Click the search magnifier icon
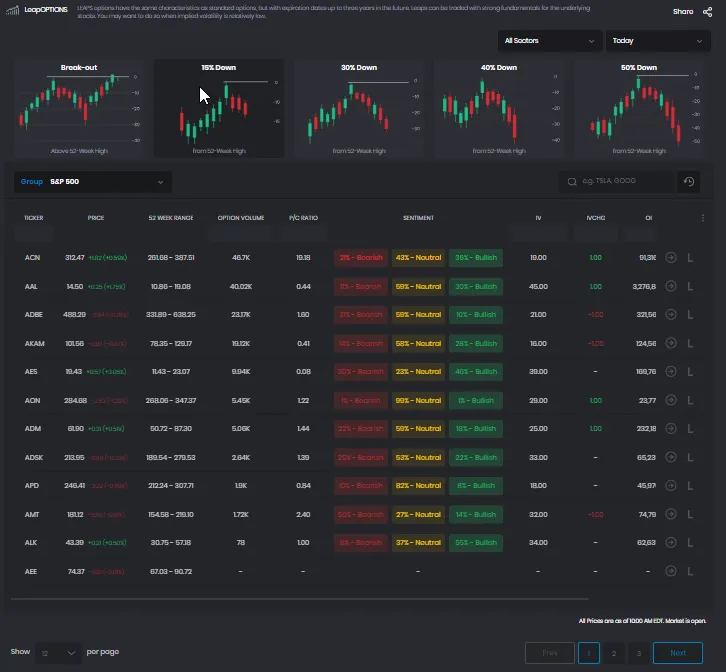 (x=572, y=182)
